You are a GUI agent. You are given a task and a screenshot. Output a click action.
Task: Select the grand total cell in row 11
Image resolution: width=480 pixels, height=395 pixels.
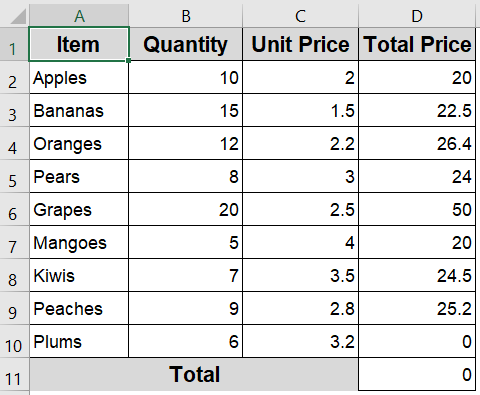[x=417, y=374]
